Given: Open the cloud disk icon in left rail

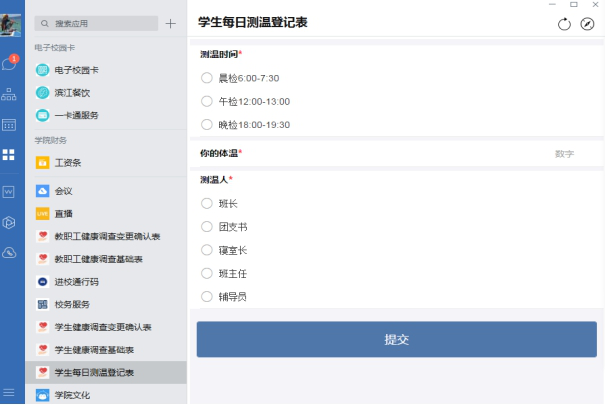Looking at the screenshot, I should tap(10, 252).
